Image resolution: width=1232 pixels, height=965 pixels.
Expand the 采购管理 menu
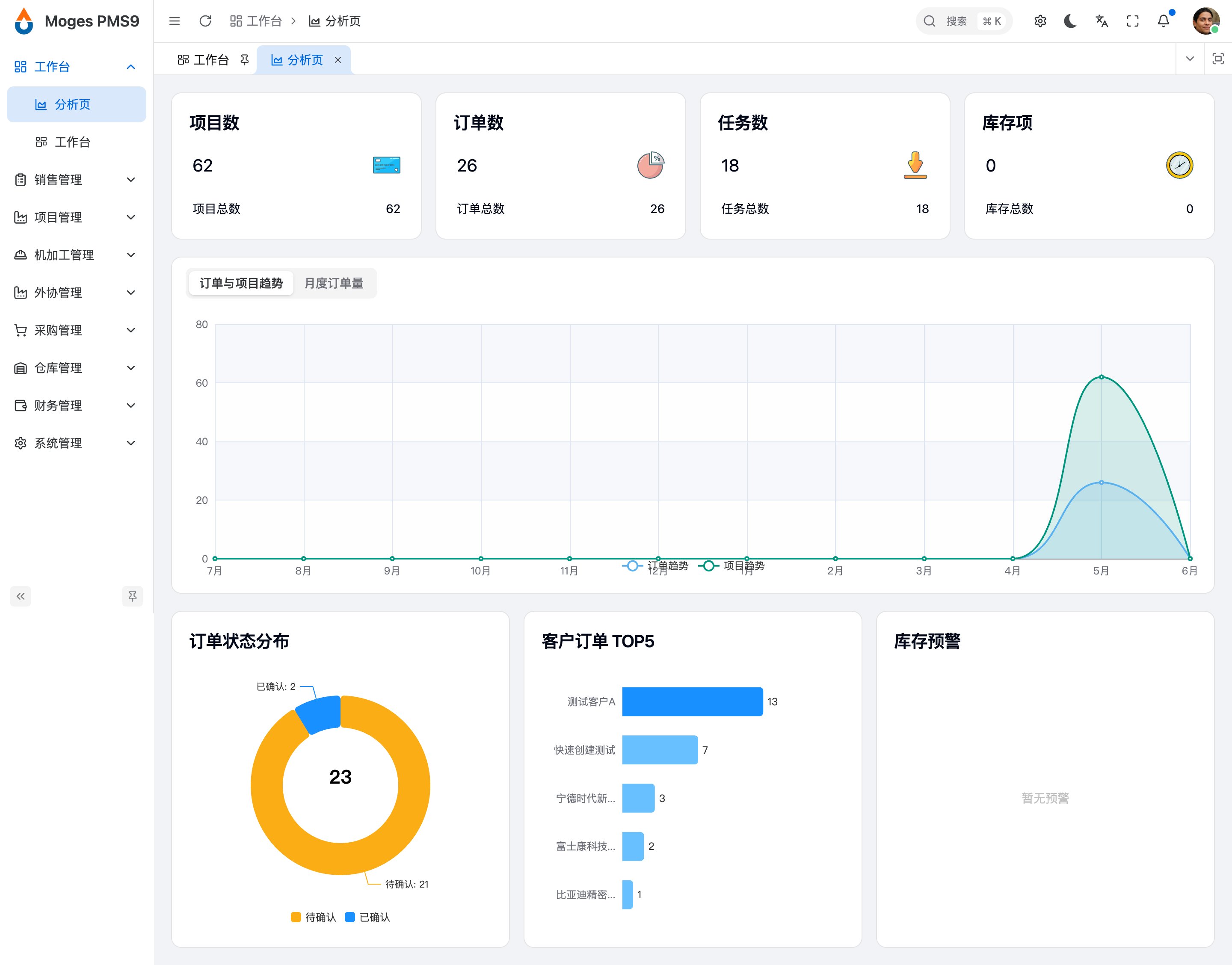[76, 330]
